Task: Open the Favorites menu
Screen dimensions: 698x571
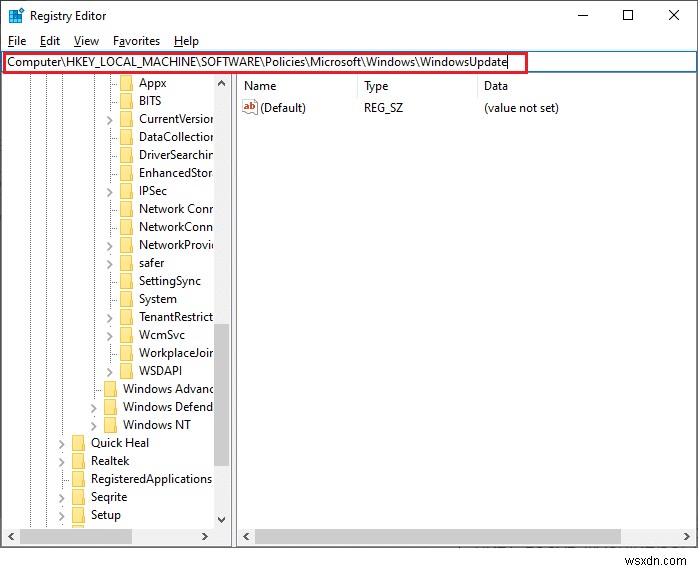Action: (x=136, y=41)
